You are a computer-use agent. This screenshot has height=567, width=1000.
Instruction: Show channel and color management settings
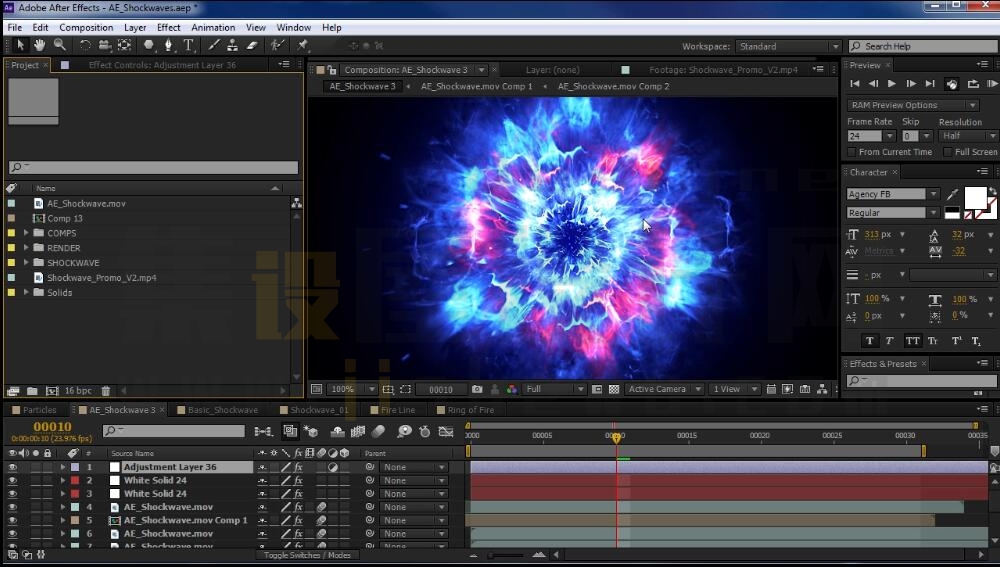511,389
